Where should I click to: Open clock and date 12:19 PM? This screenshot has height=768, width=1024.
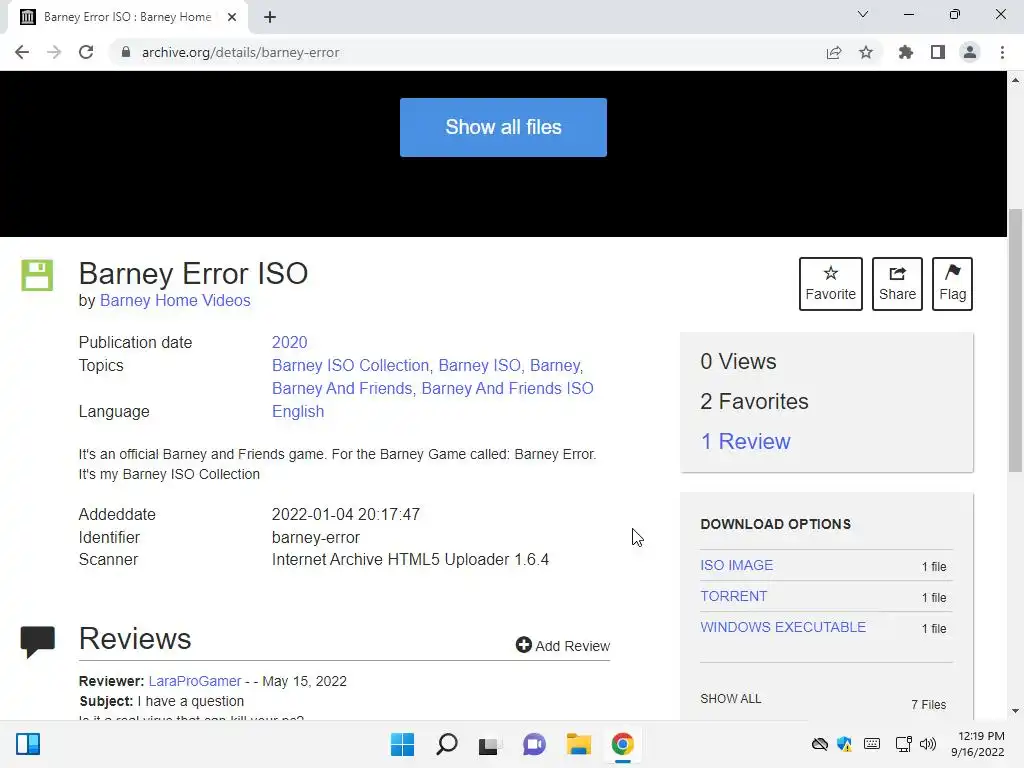(x=978, y=744)
